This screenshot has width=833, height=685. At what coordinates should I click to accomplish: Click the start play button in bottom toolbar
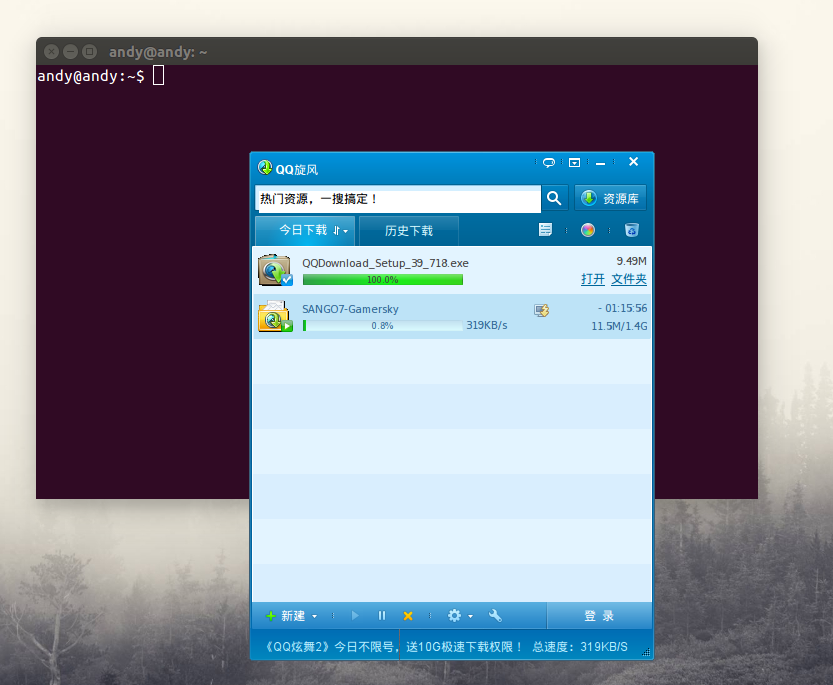(355, 615)
